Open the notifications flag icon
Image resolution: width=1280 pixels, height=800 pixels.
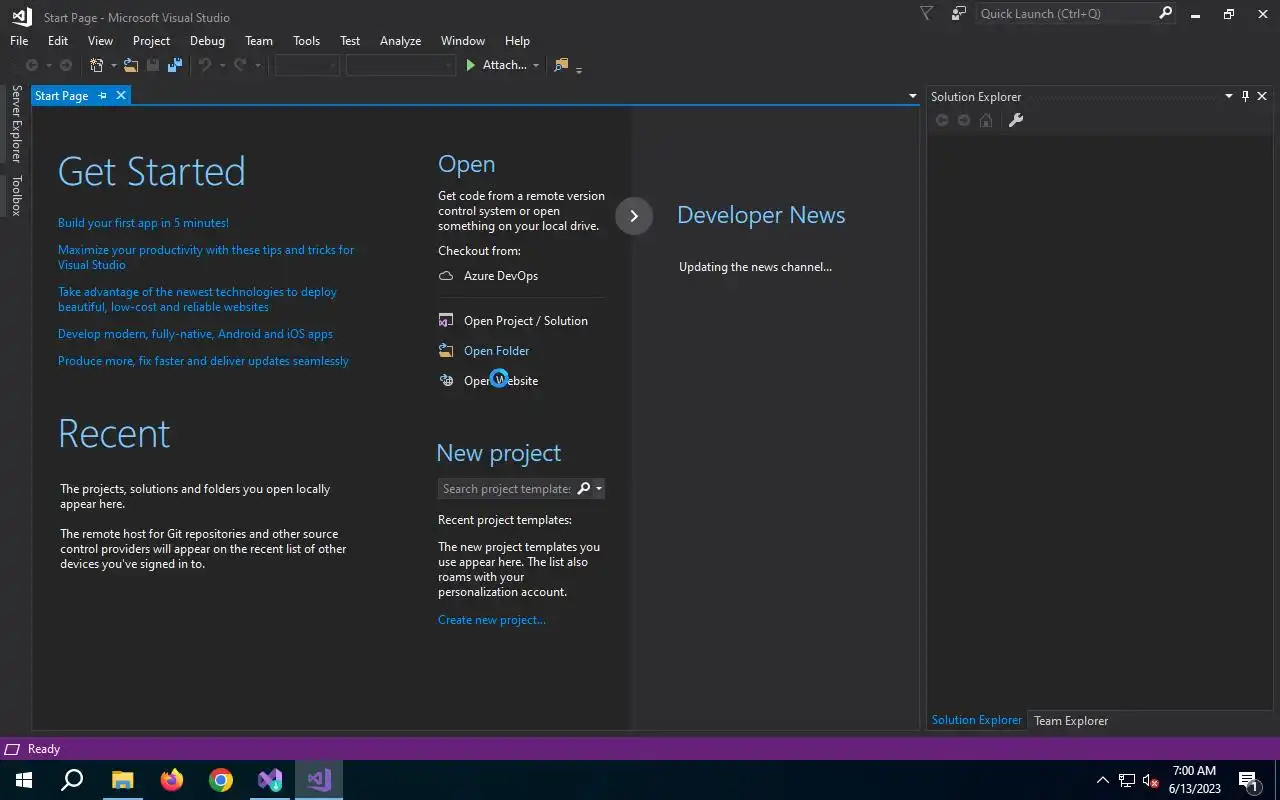click(x=926, y=13)
